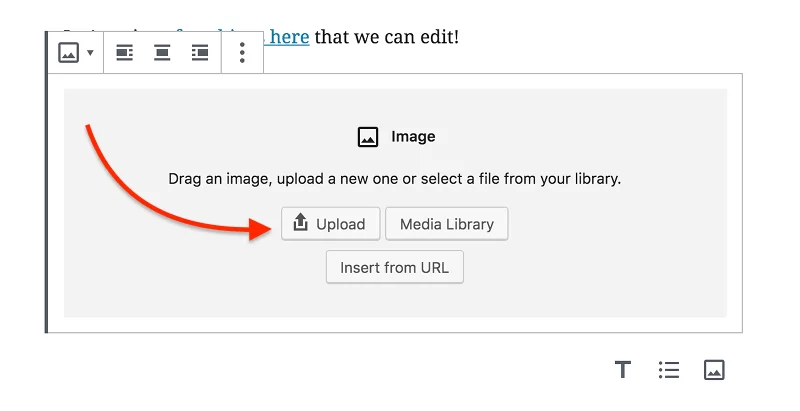Viewport: 800px width, 411px height.
Task: Add a list block with the list icon
Action: click(x=669, y=370)
